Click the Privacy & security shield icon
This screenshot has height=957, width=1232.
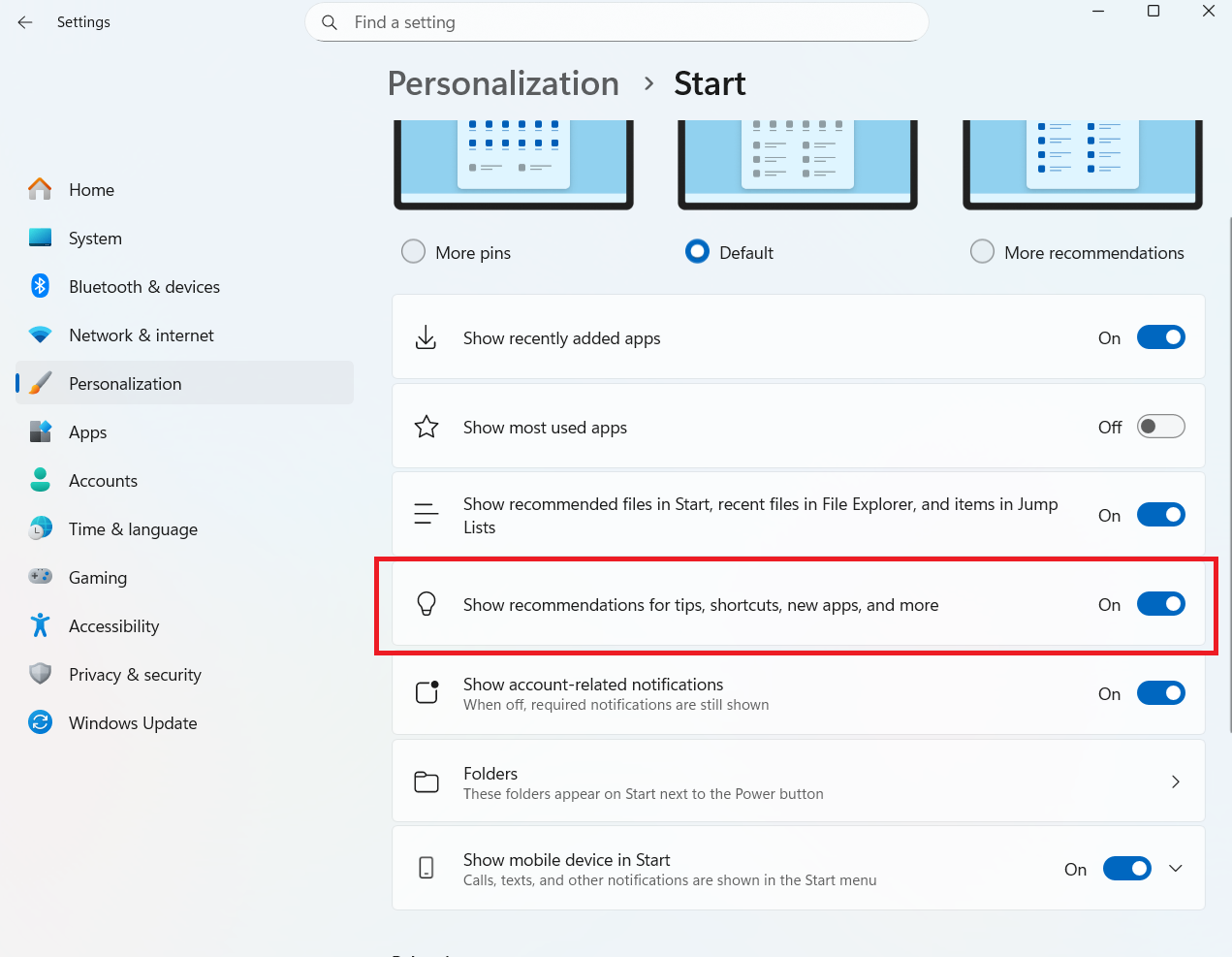tap(40, 674)
